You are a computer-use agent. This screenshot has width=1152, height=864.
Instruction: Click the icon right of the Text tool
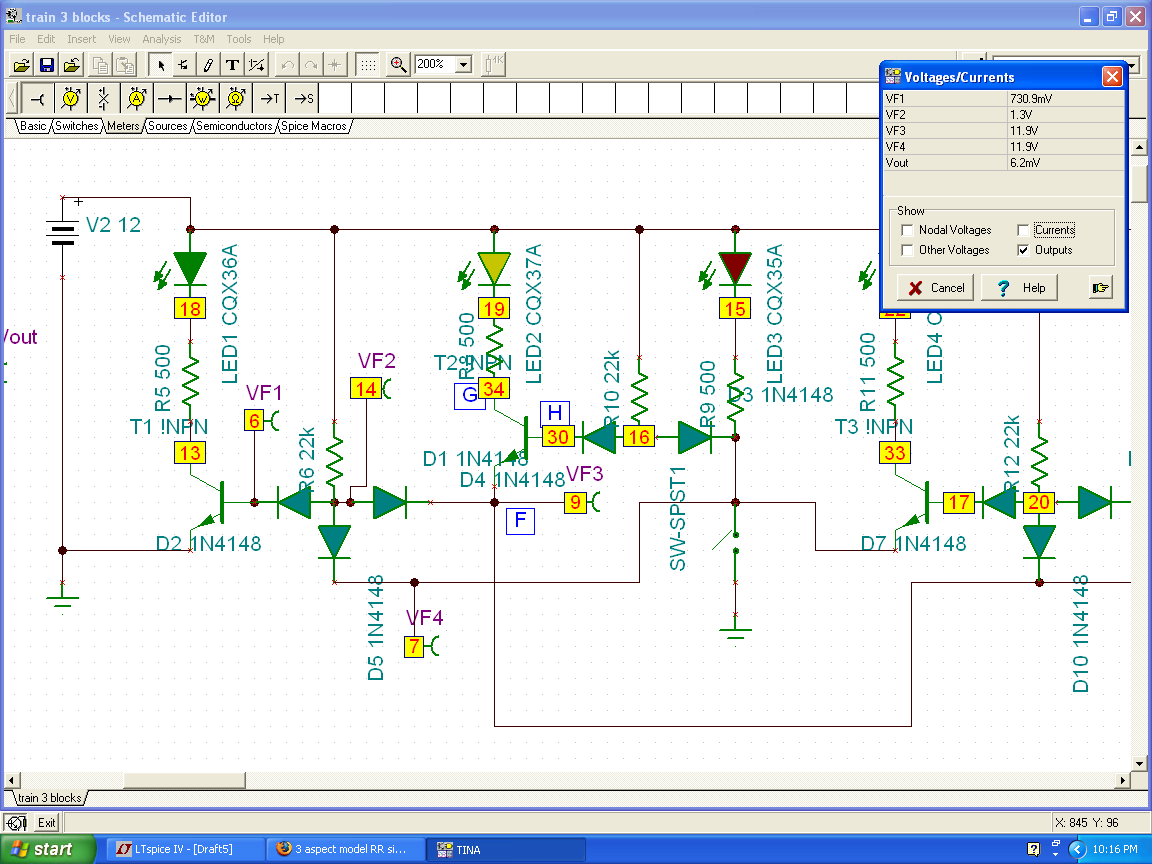[x=256, y=65]
